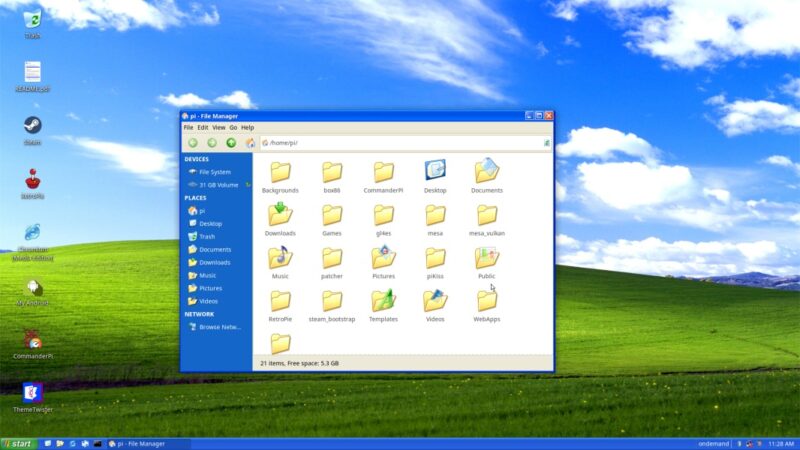Screen dimensions: 800x450
Task: Click the My Android desktop icon
Action: tap(32, 292)
